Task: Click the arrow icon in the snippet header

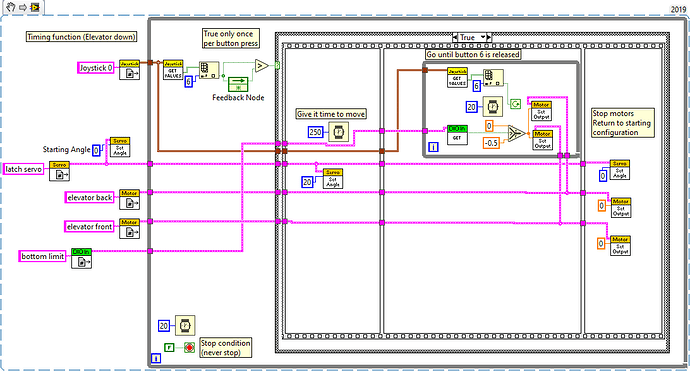Action: (x=23, y=7)
